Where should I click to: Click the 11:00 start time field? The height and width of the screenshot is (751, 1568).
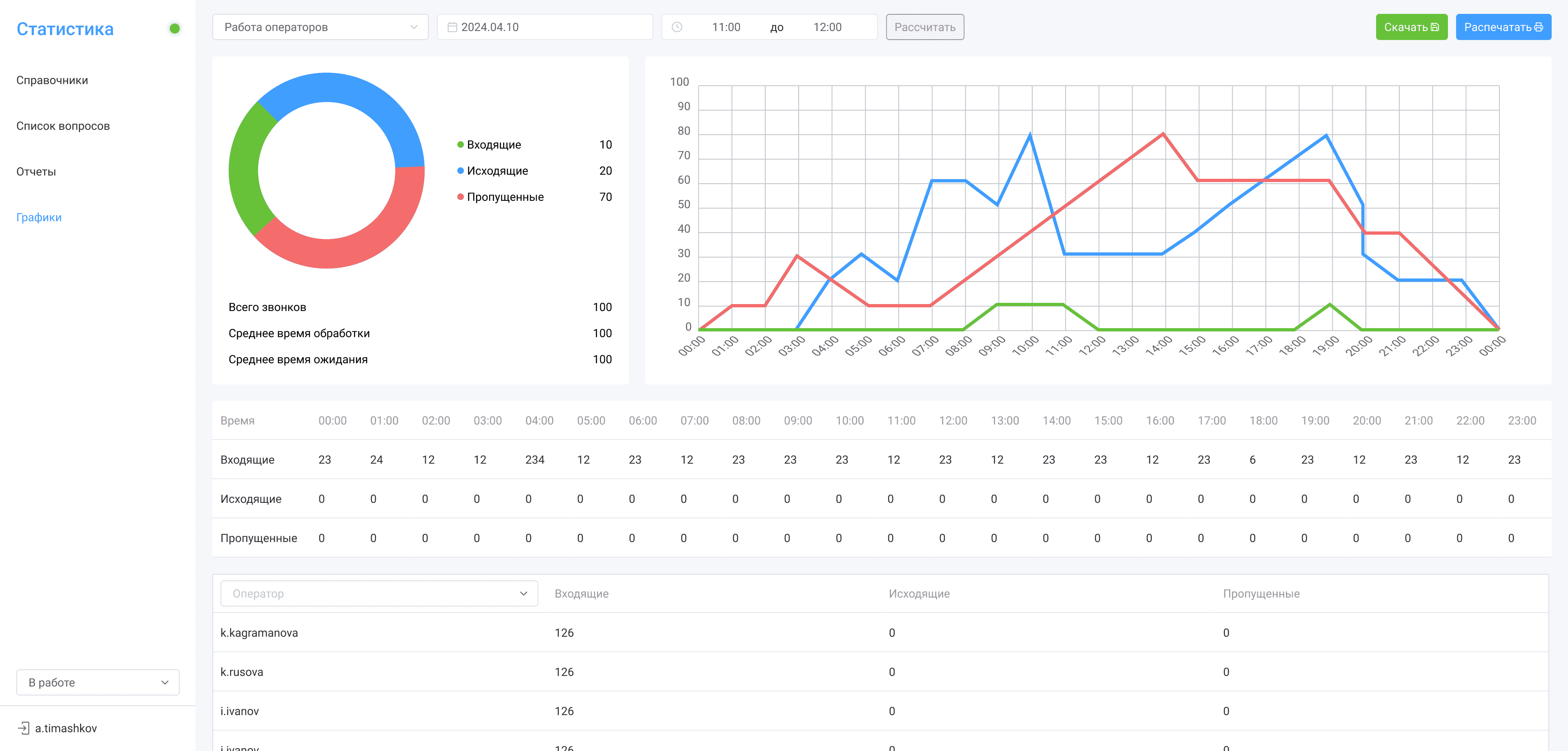[x=726, y=27]
